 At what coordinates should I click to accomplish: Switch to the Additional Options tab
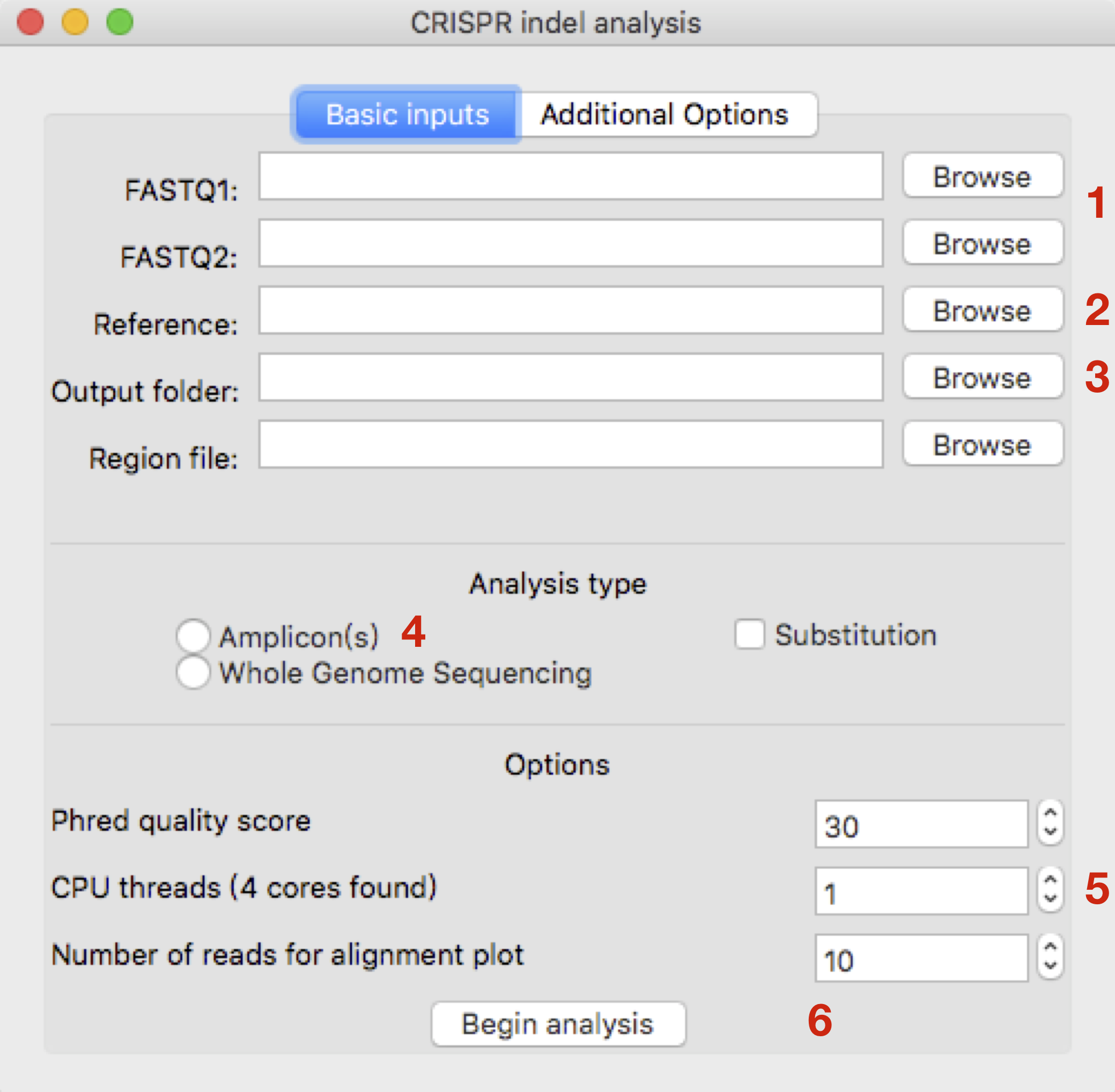click(666, 115)
